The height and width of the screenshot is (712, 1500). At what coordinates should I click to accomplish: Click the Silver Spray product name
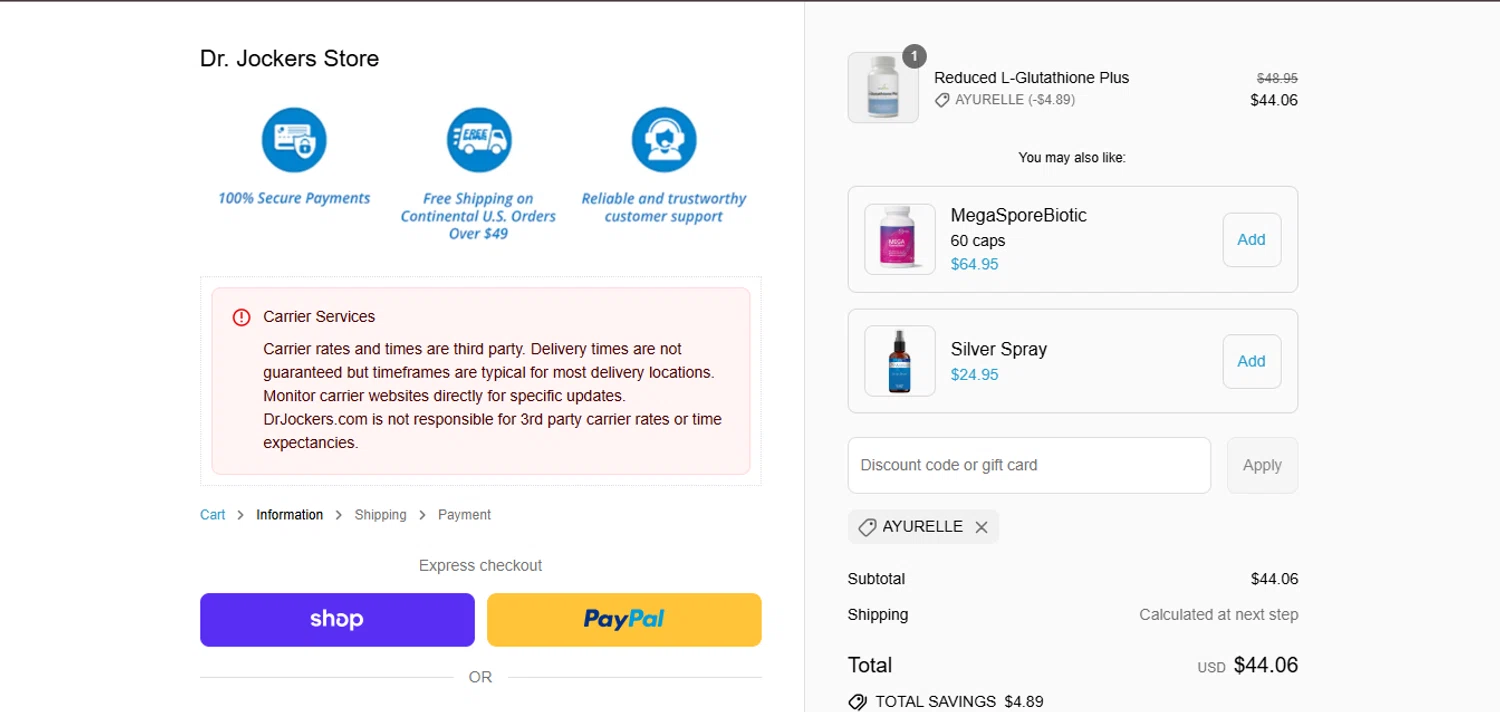(x=999, y=349)
